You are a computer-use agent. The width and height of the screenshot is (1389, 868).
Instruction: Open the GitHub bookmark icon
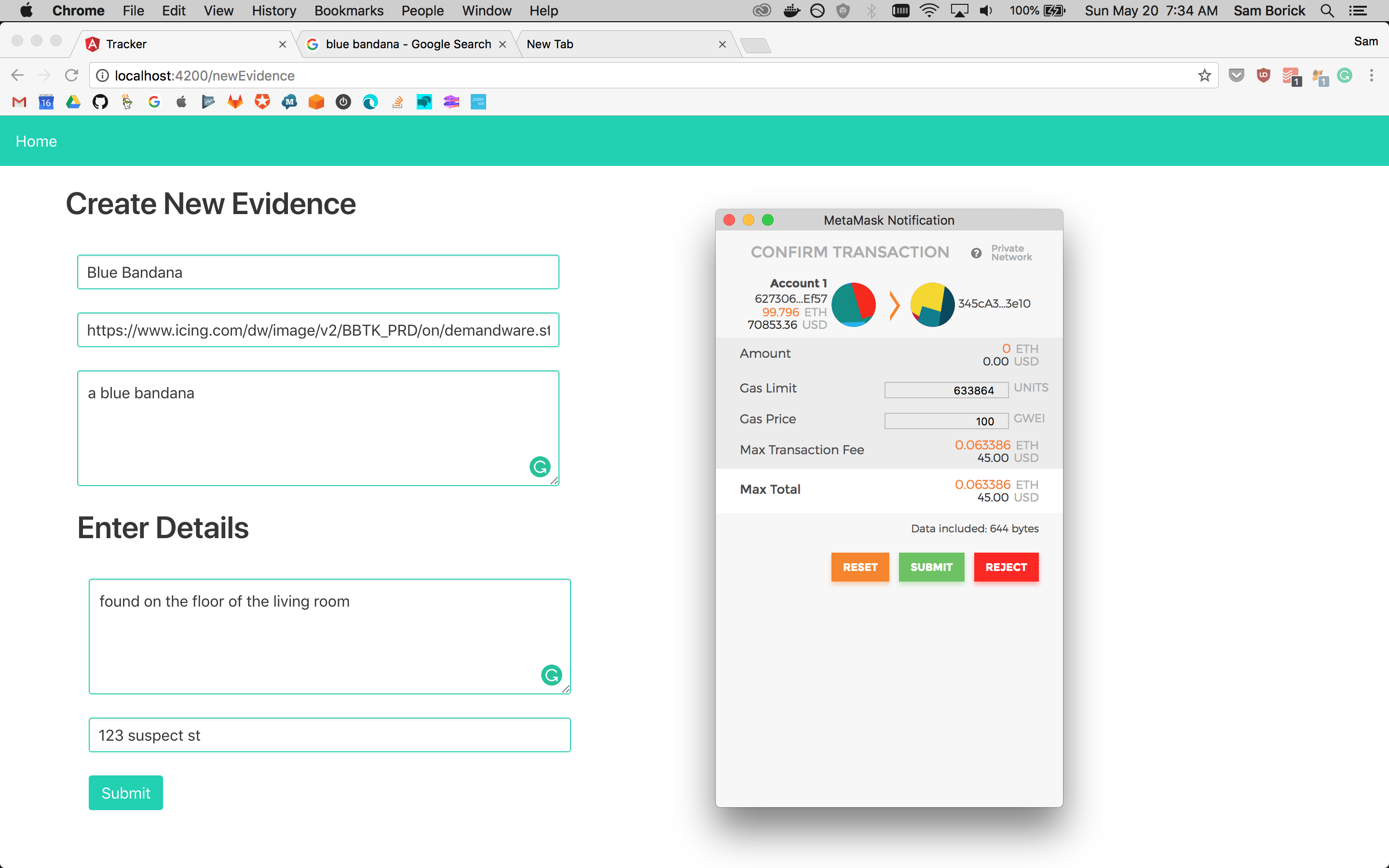pos(100,102)
